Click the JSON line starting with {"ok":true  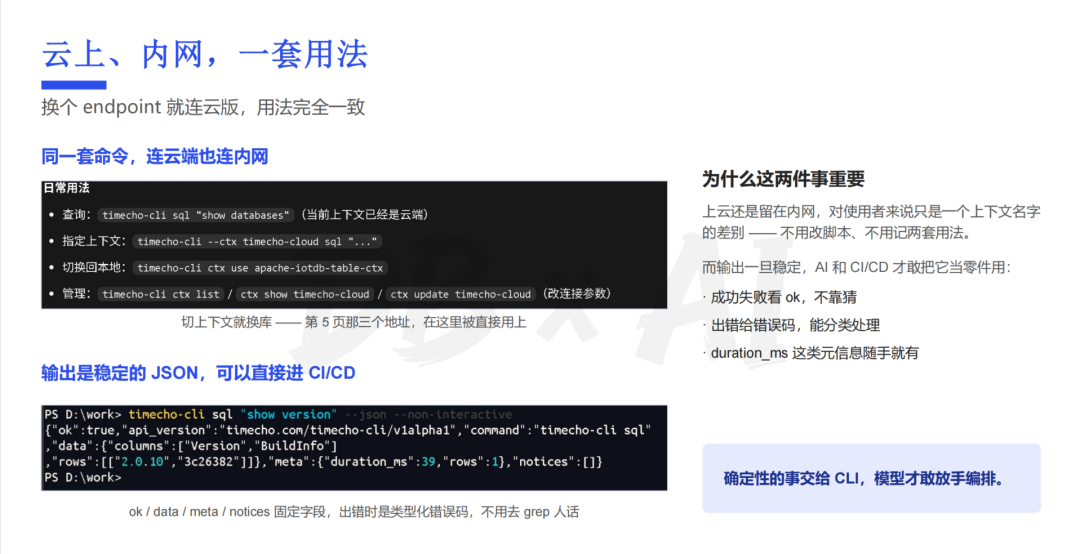tap(348, 430)
